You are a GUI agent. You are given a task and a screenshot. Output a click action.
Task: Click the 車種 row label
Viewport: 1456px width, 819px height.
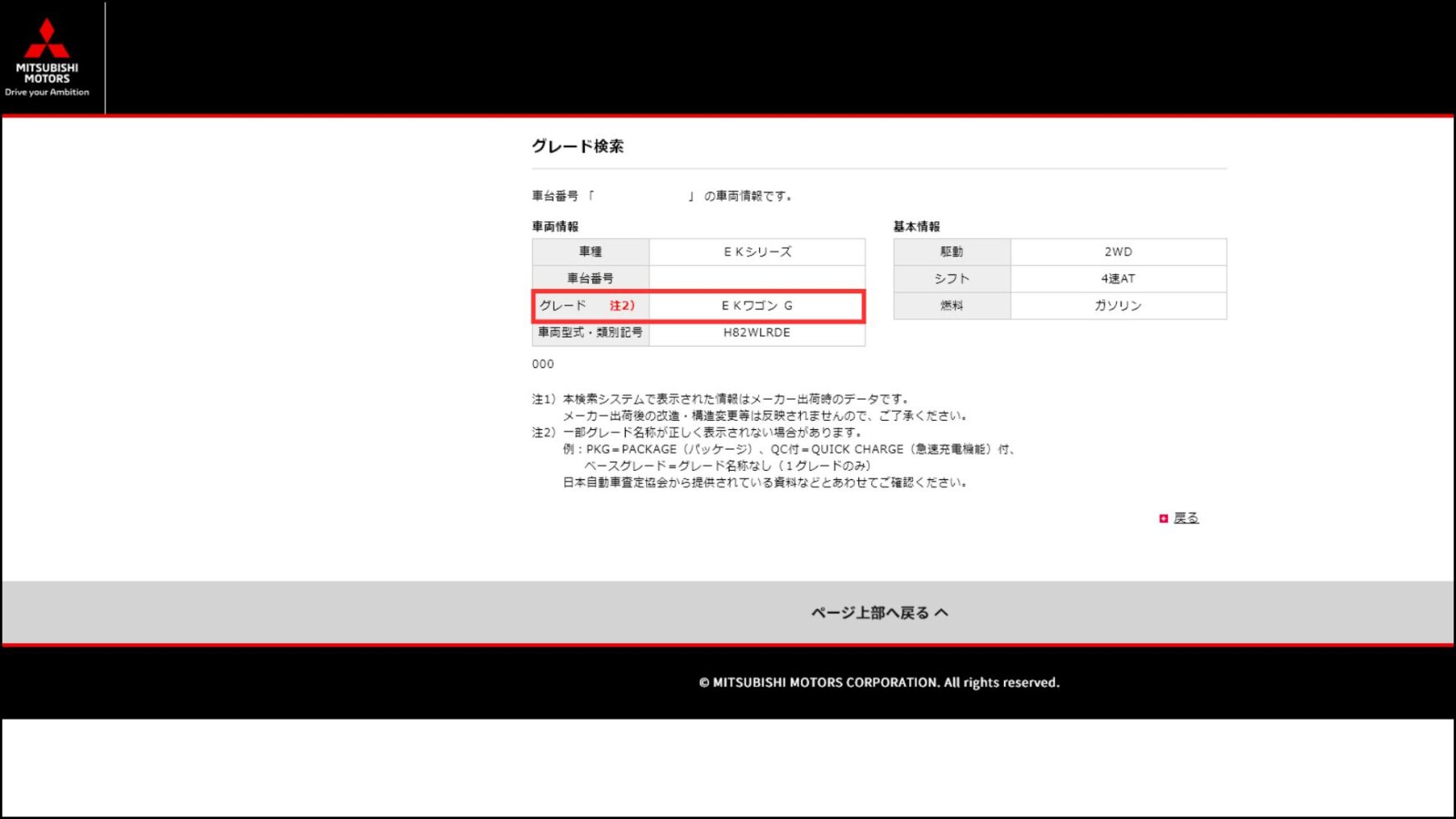pos(590,251)
